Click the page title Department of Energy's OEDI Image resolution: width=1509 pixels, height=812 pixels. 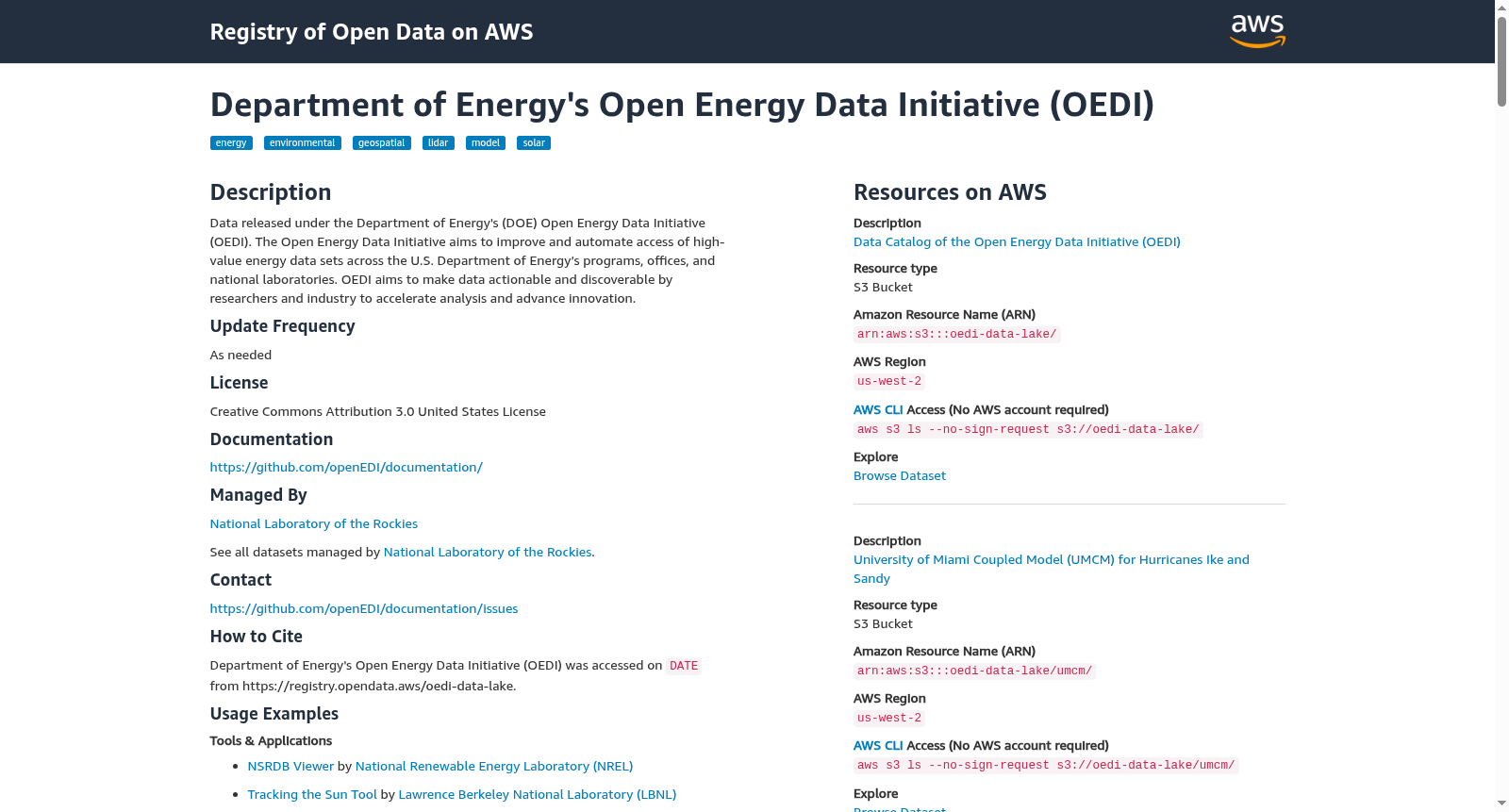tap(682, 104)
